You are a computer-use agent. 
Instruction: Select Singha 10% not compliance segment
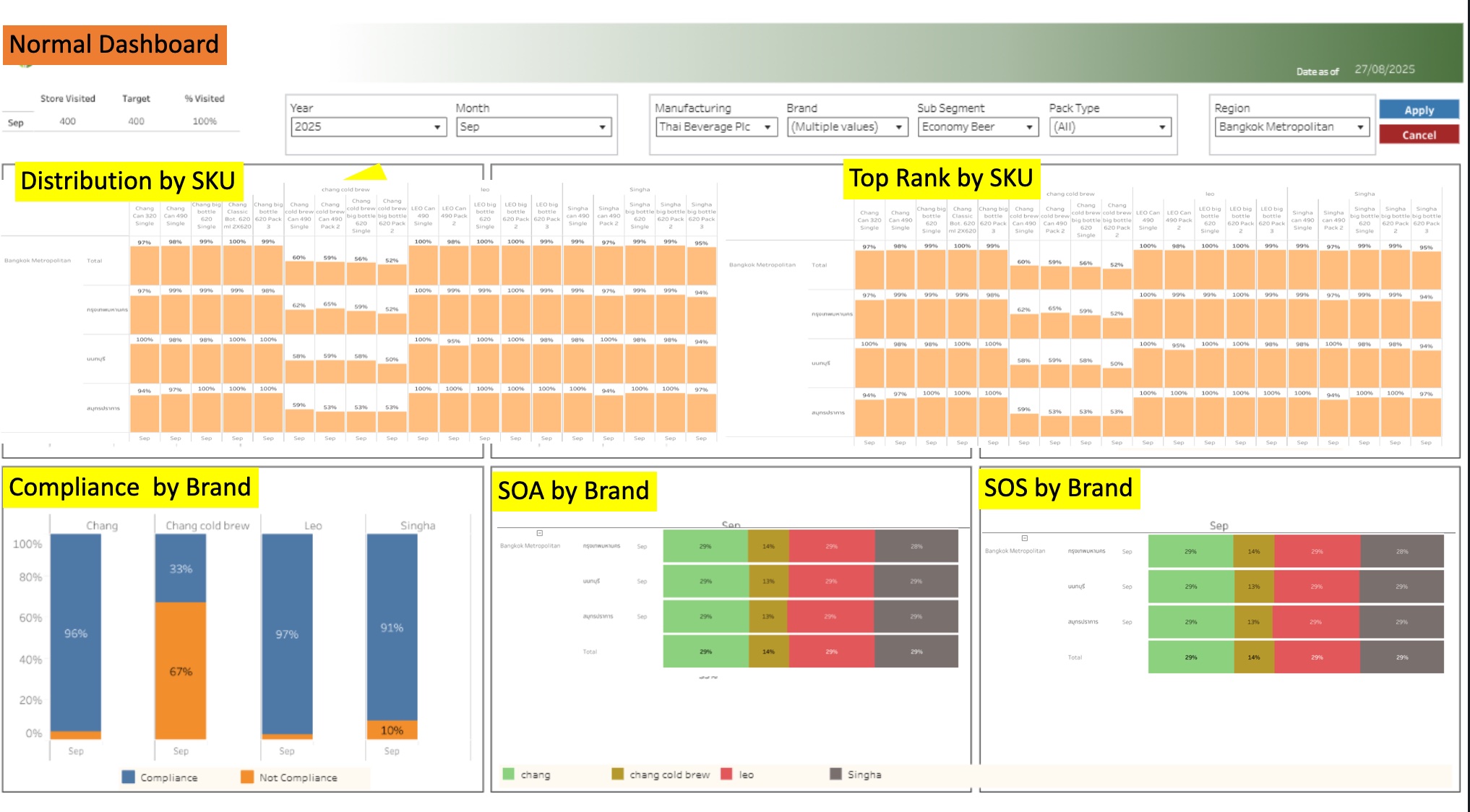(x=392, y=730)
